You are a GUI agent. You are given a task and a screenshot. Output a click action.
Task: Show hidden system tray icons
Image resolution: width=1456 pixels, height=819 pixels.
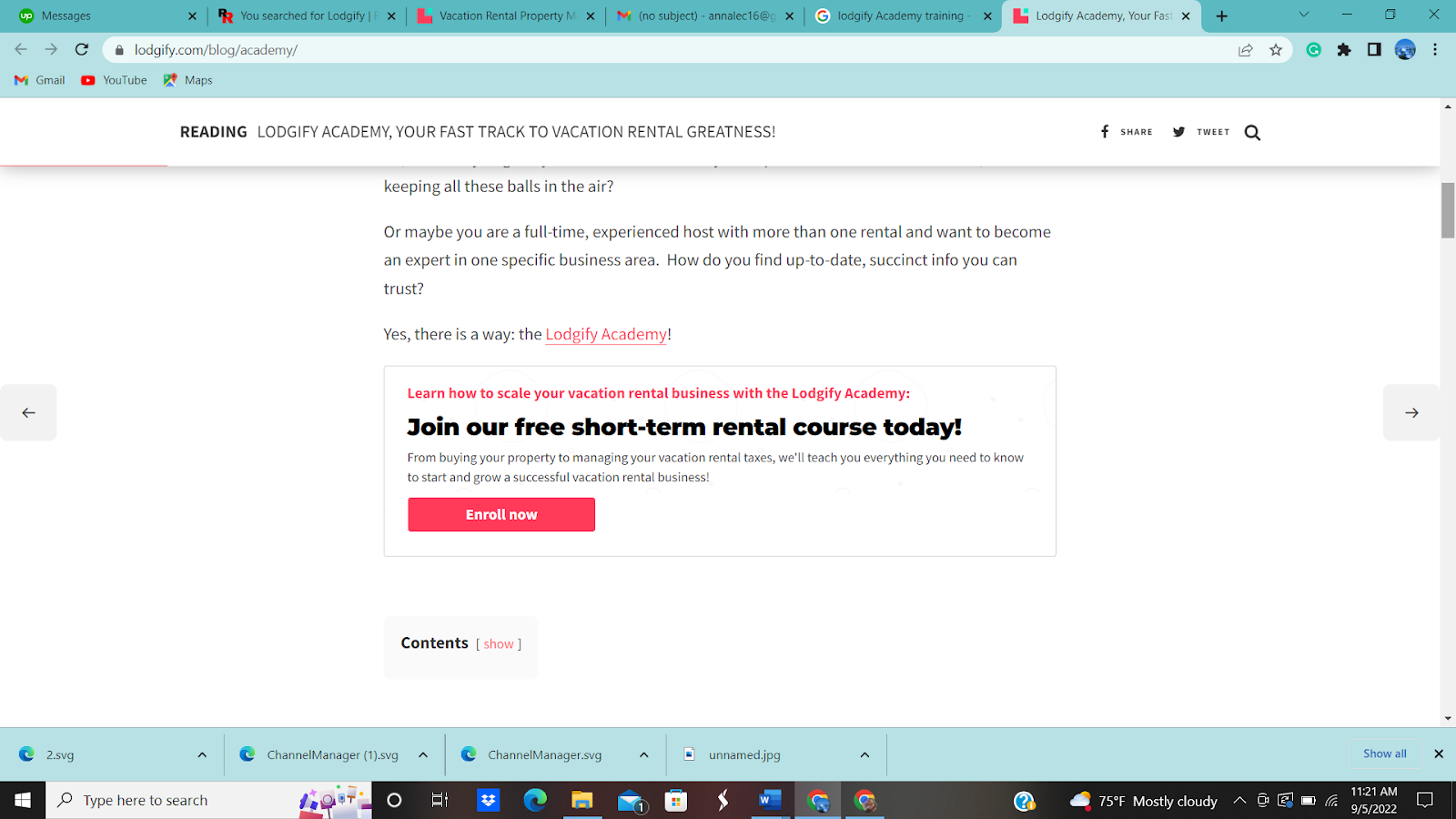pos(1239,801)
